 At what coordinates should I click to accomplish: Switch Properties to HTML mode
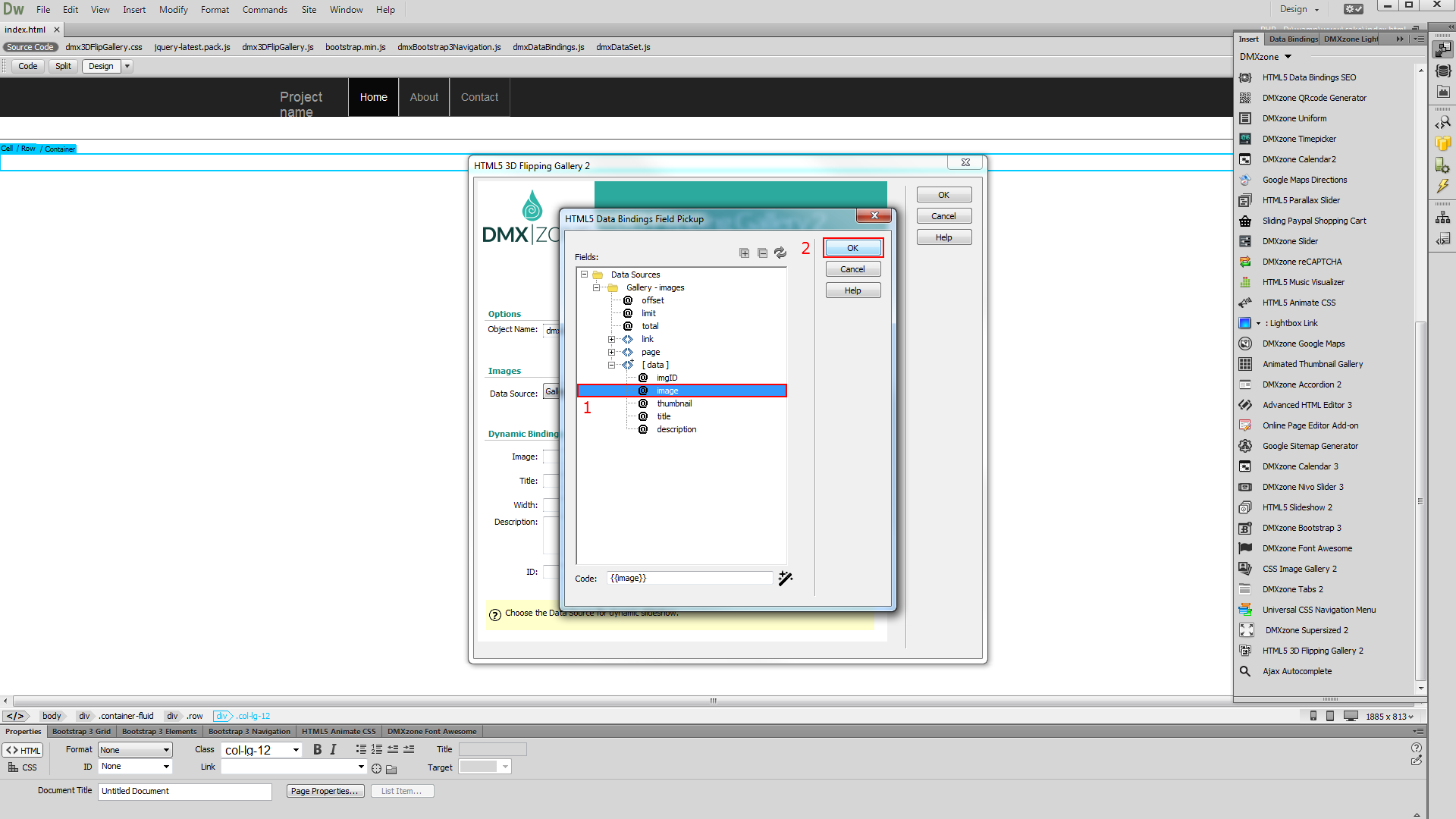(24, 750)
